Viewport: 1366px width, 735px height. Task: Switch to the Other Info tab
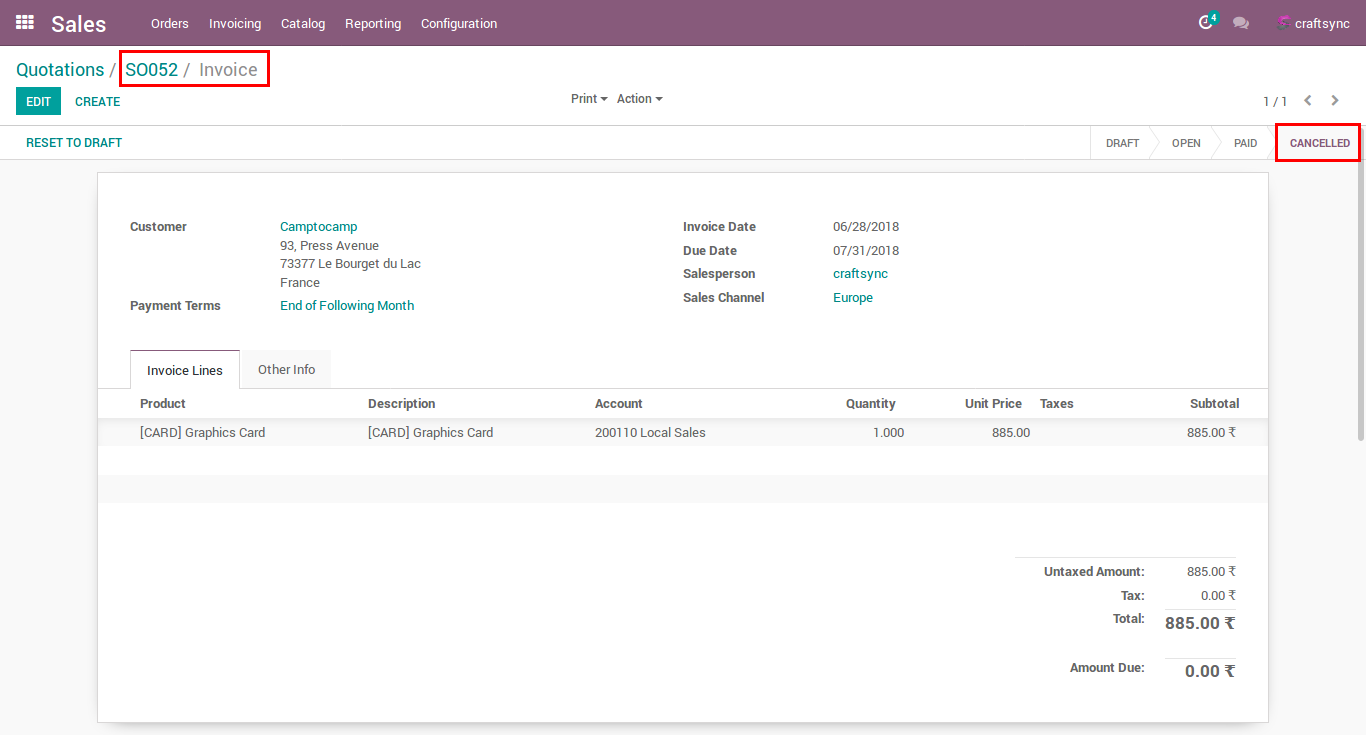(x=286, y=369)
